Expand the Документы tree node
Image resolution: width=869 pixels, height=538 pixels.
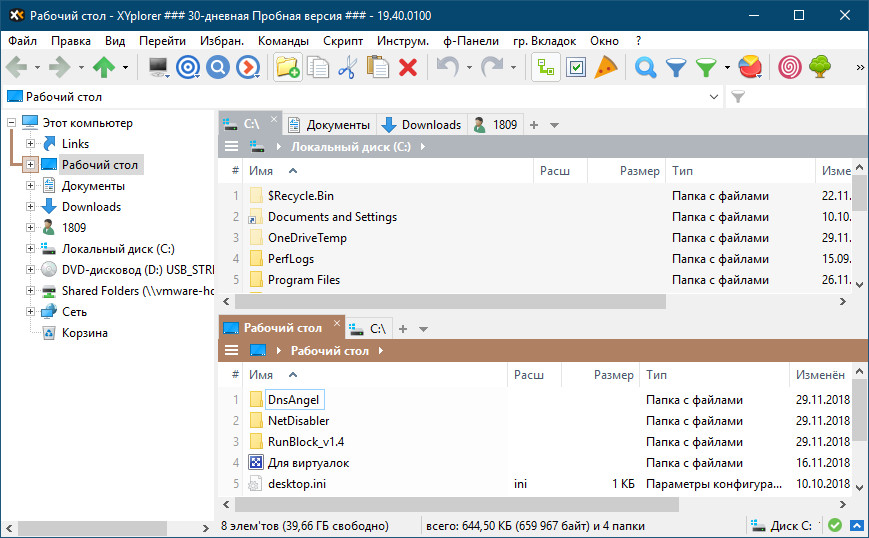point(30,186)
